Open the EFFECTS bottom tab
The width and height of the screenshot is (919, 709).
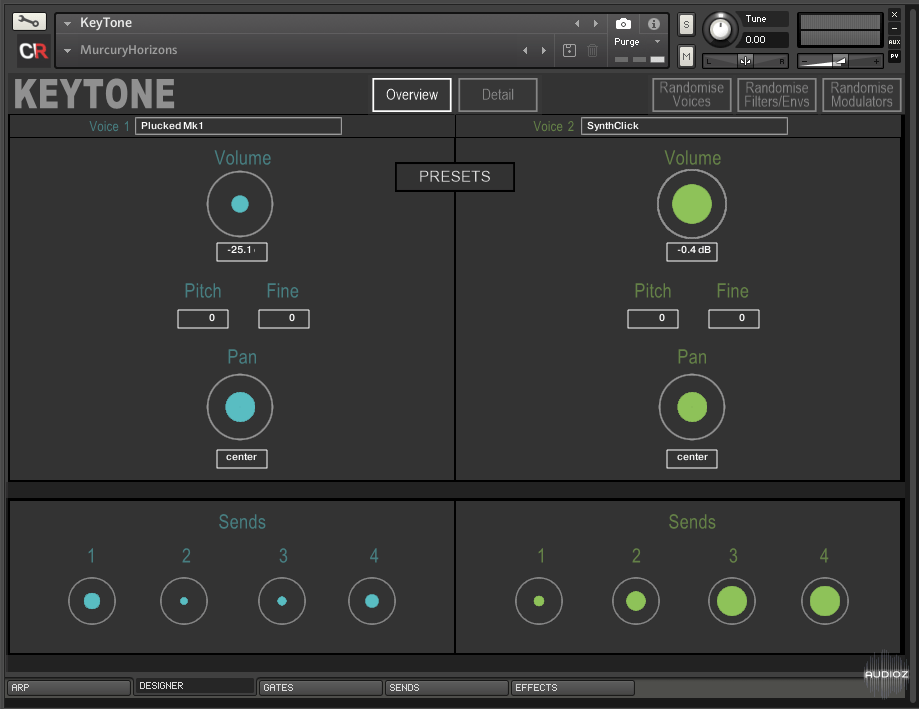(x=573, y=687)
